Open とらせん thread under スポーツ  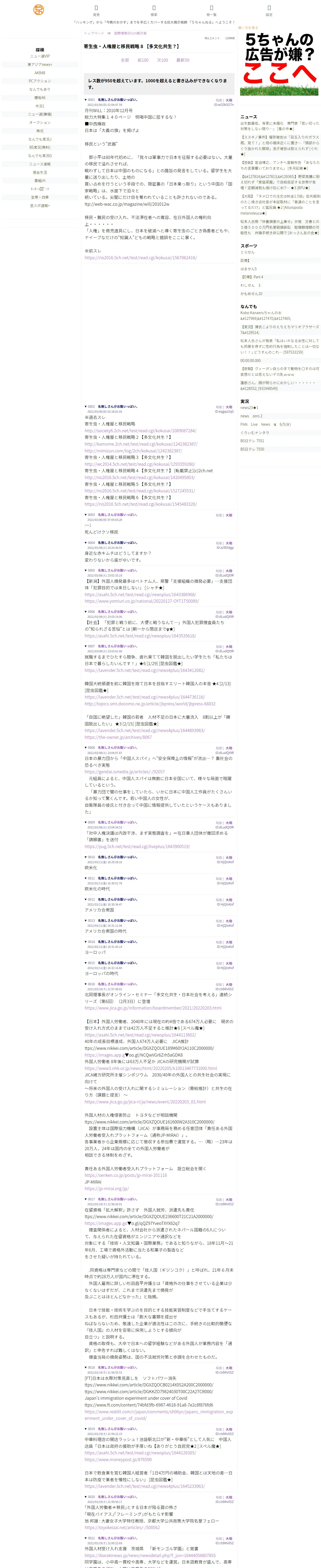[x=247, y=252]
